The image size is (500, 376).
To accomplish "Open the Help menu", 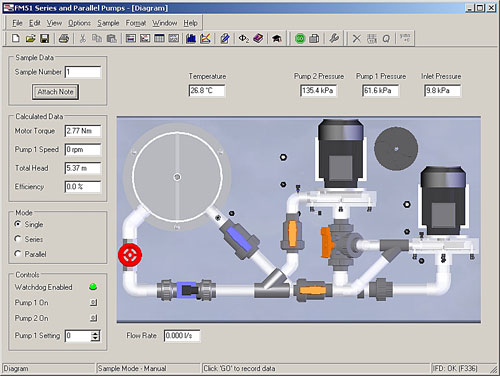I will [190, 23].
